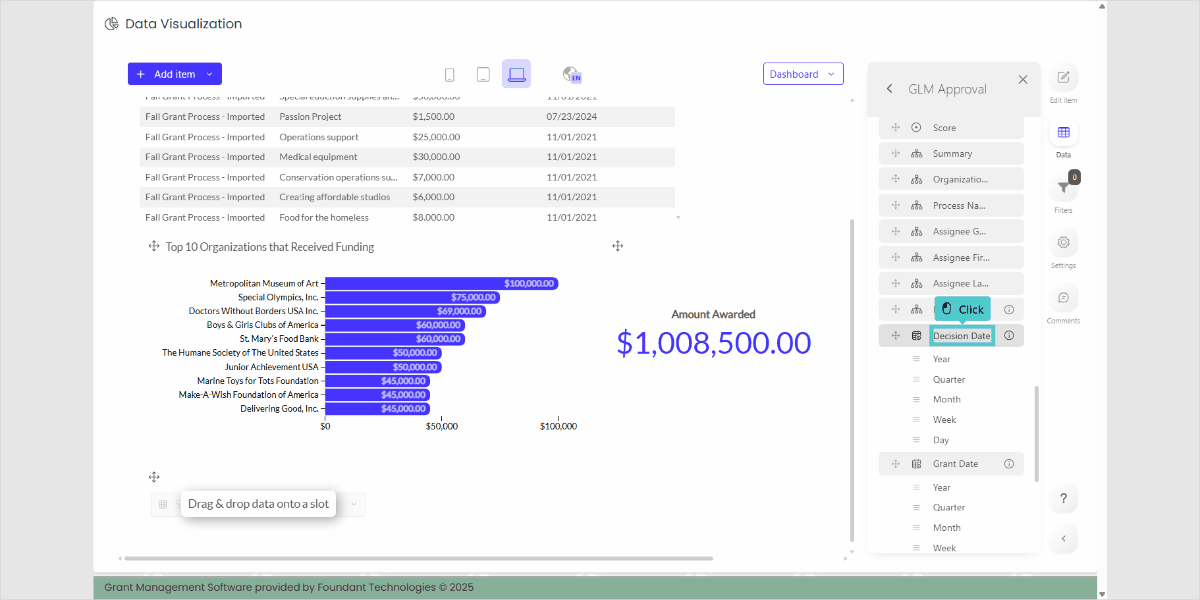The image size is (1200, 600).
Task: Open the Edit item panel
Action: 1063,78
